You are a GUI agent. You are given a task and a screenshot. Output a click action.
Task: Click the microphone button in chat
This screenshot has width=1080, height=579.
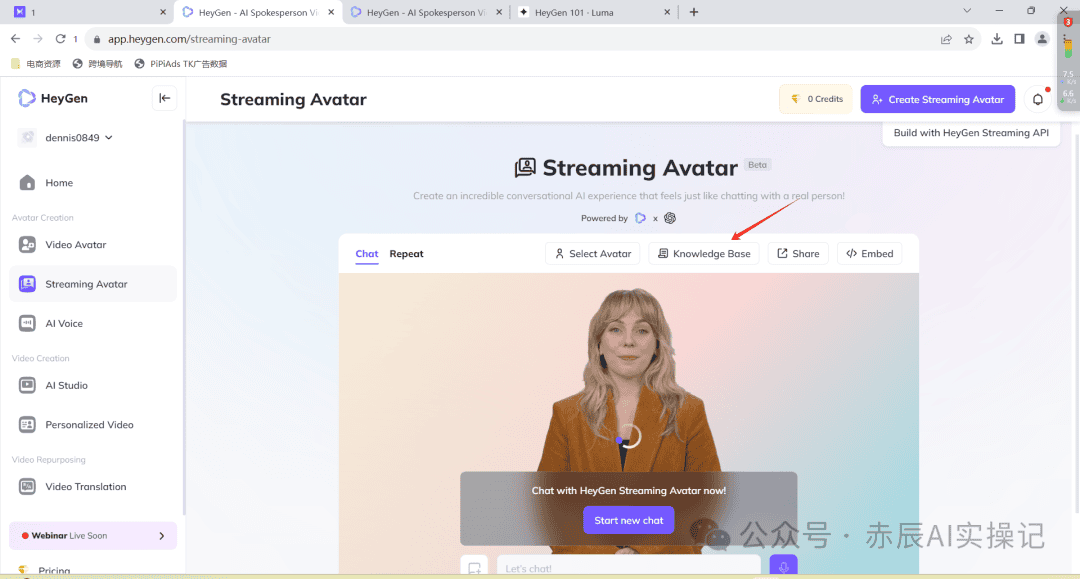point(783,567)
